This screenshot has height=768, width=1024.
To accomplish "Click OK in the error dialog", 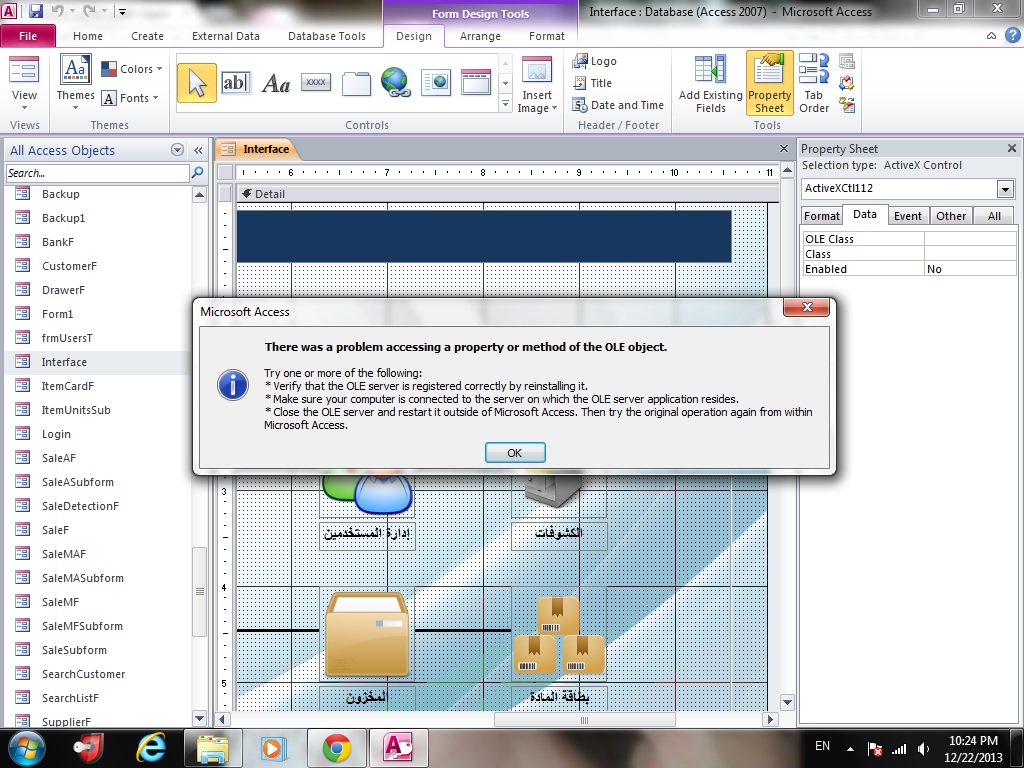I will point(515,453).
